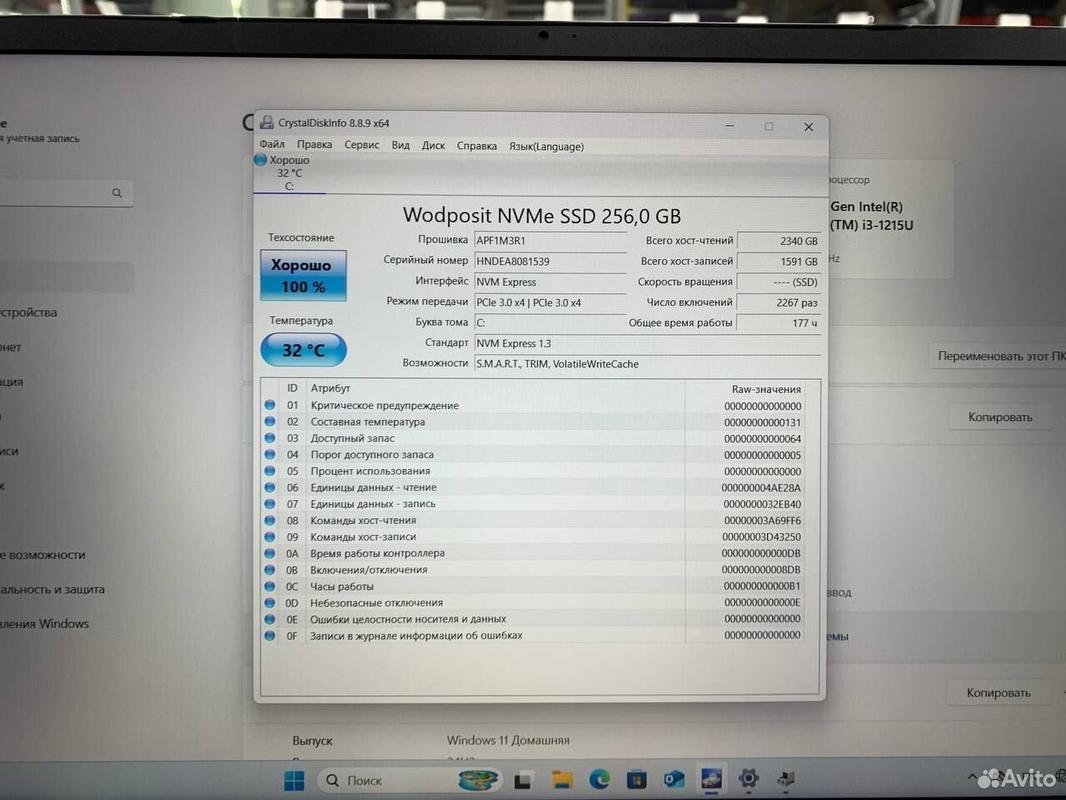Image resolution: width=1066 pixels, height=800 pixels.
Task: Click the Возможности field S.M.A.R.T., TRIM
Action: pyautogui.click(x=647, y=364)
